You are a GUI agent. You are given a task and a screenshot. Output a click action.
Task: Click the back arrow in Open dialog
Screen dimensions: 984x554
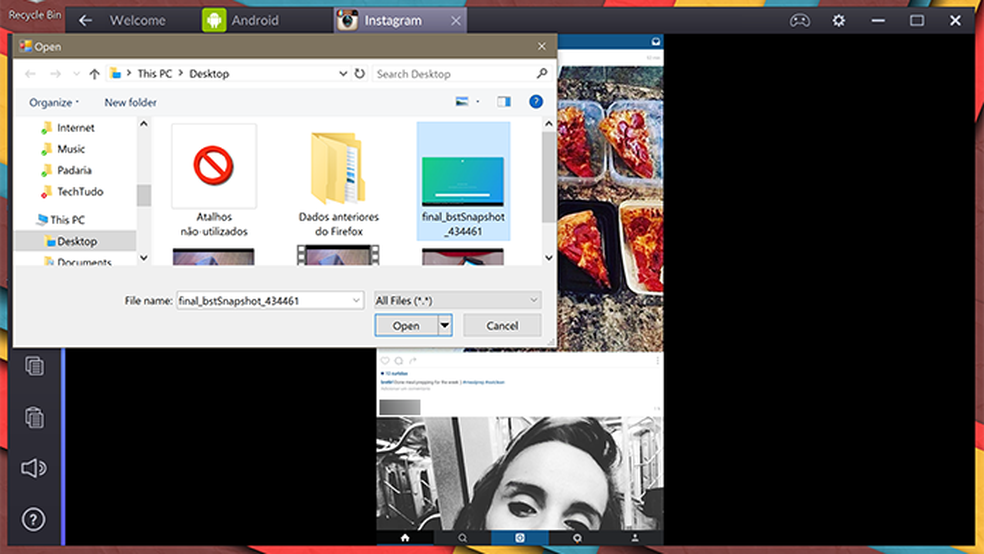point(30,74)
